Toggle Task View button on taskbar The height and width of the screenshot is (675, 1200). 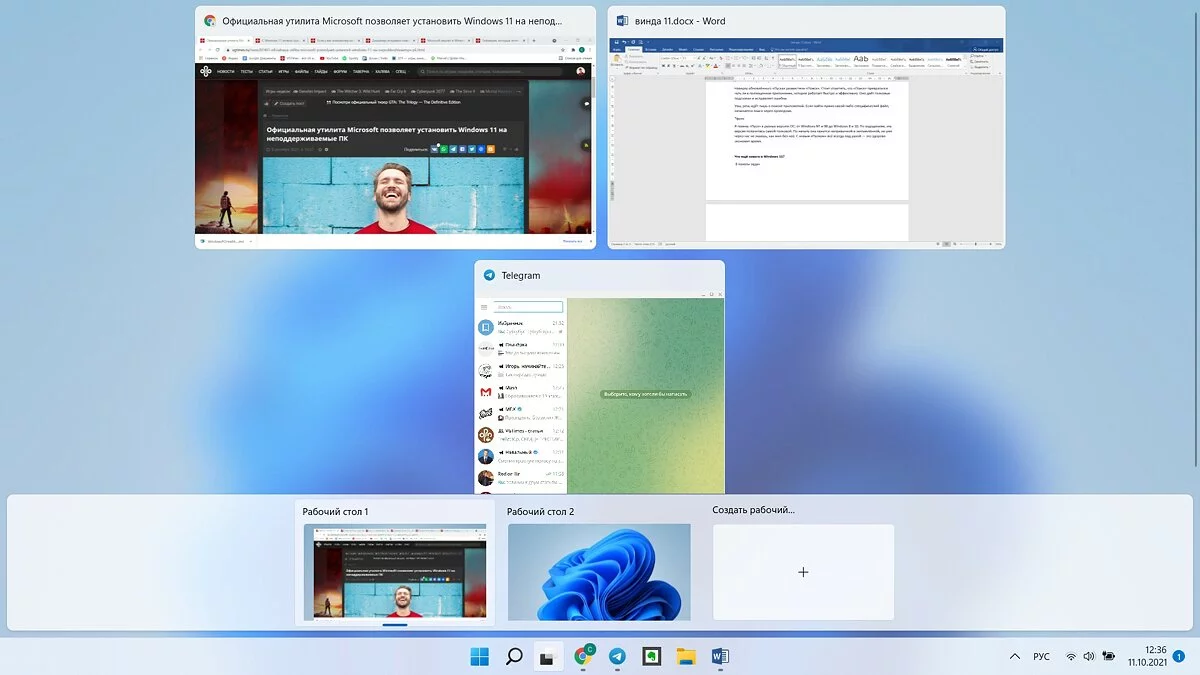pyautogui.click(x=548, y=657)
